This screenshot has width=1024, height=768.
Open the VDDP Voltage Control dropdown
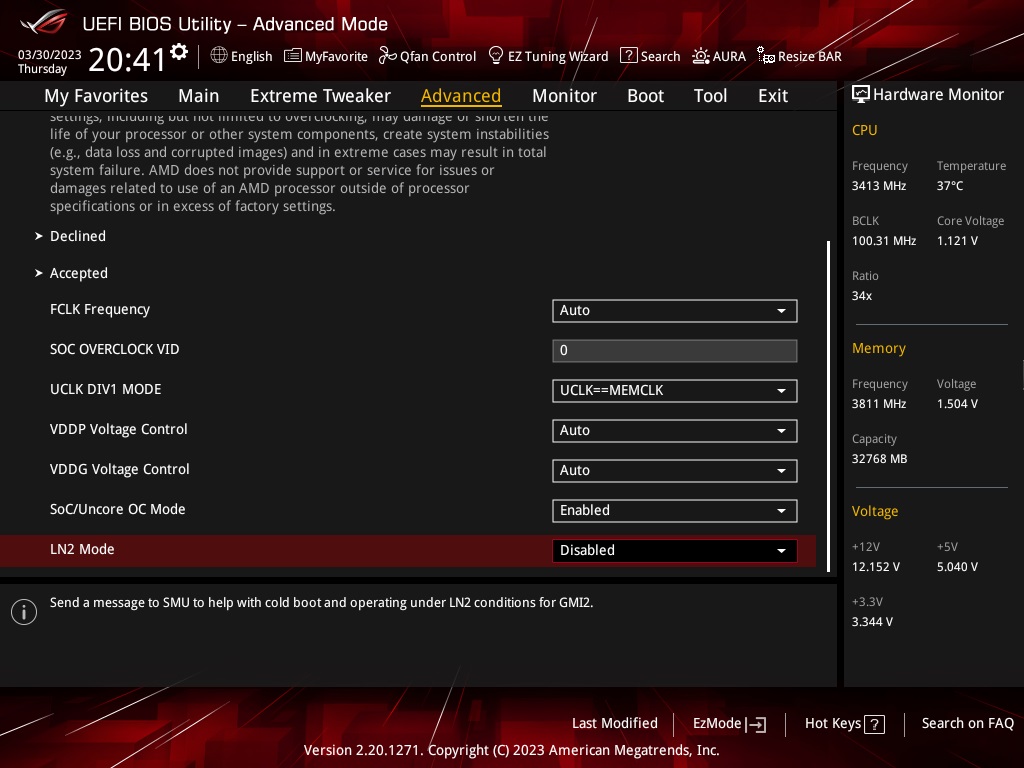click(675, 430)
